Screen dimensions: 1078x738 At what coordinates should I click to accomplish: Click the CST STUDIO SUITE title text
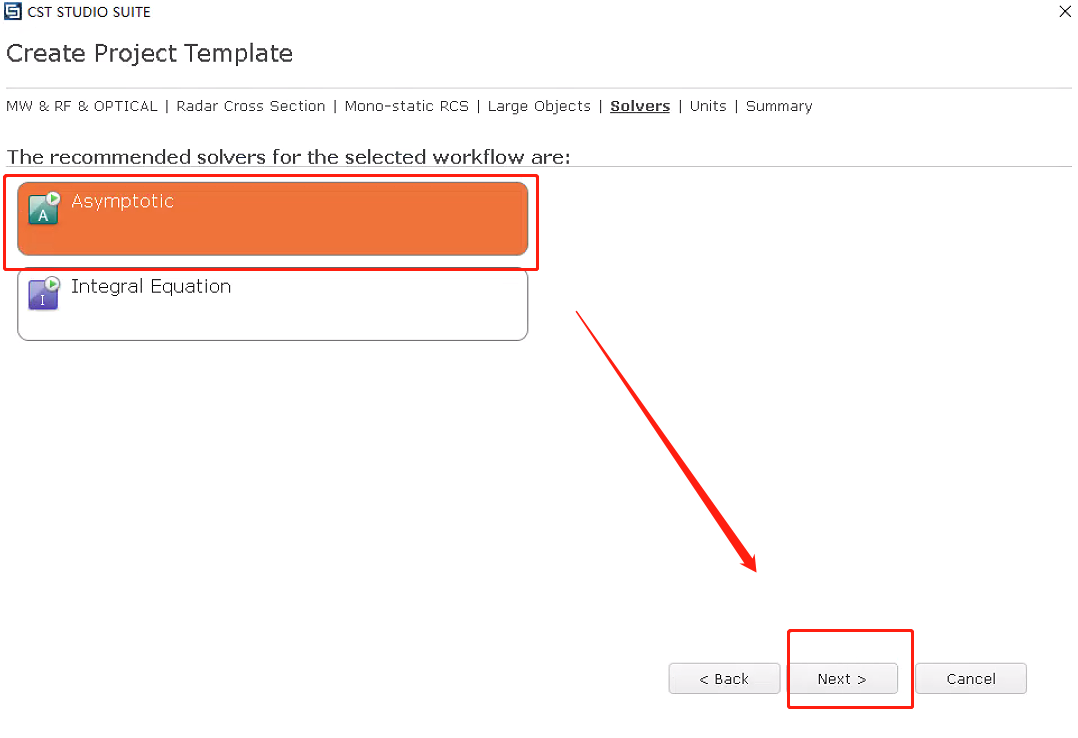tap(89, 12)
